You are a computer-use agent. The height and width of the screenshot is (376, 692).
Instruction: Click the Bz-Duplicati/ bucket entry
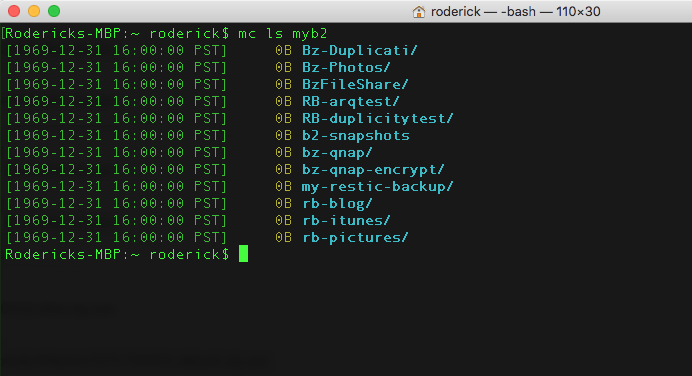pyautogui.click(x=359, y=50)
